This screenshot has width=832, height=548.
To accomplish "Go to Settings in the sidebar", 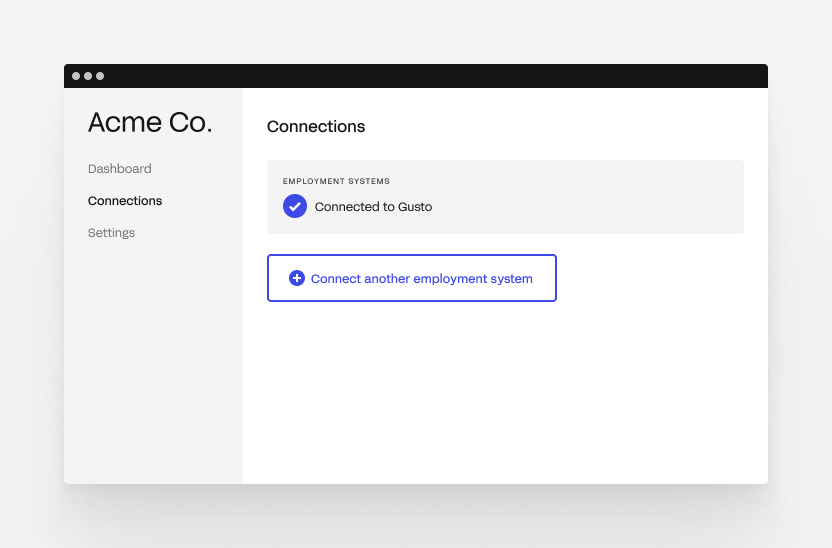I will 111,233.
